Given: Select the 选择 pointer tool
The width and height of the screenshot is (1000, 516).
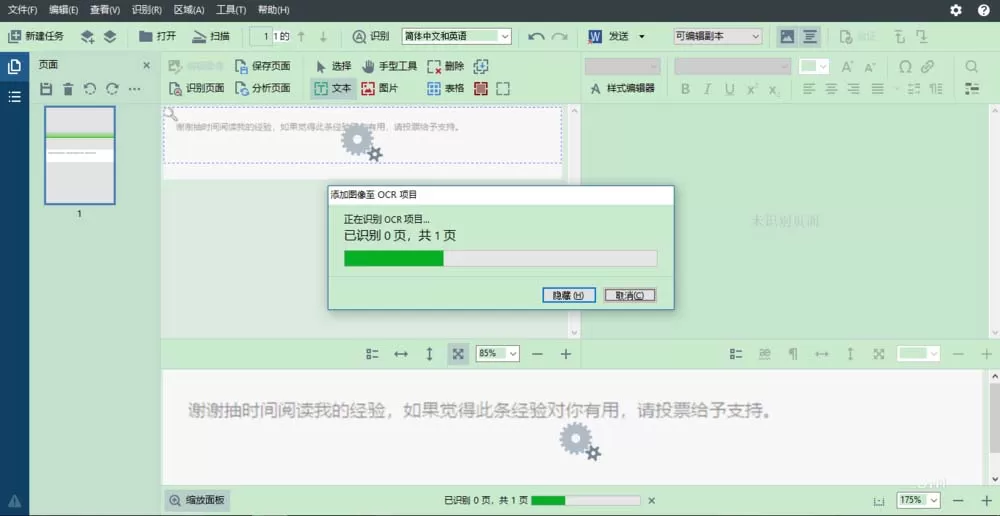Looking at the screenshot, I should coord(334,66).
